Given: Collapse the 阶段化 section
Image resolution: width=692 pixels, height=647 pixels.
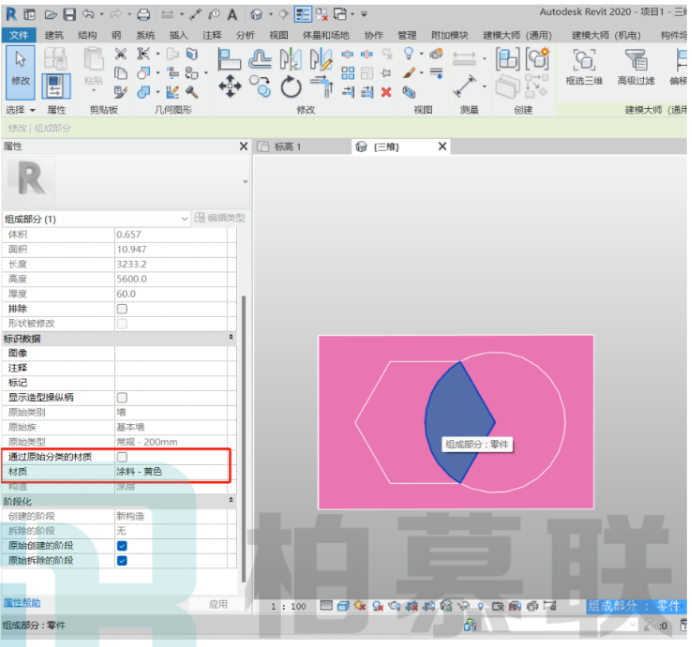Looking at the screenshot, I should [231, 500].
